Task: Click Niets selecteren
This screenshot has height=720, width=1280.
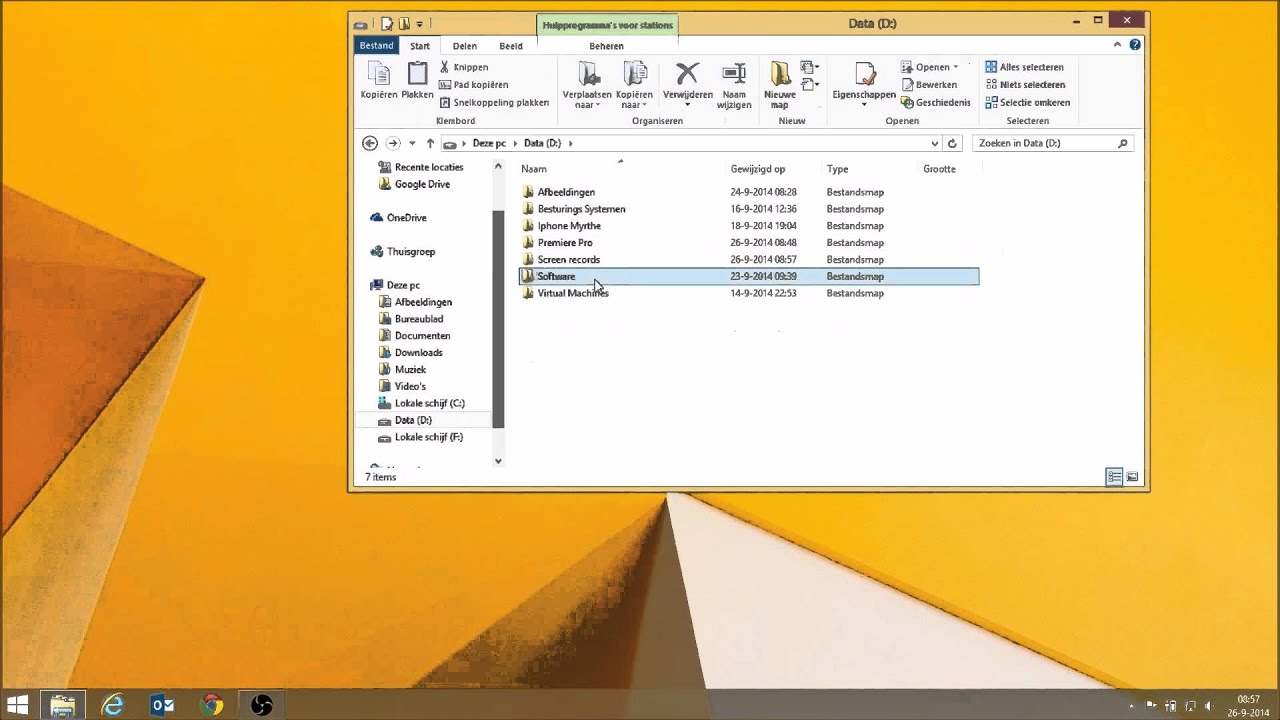Action: (x=1024, y=85)
